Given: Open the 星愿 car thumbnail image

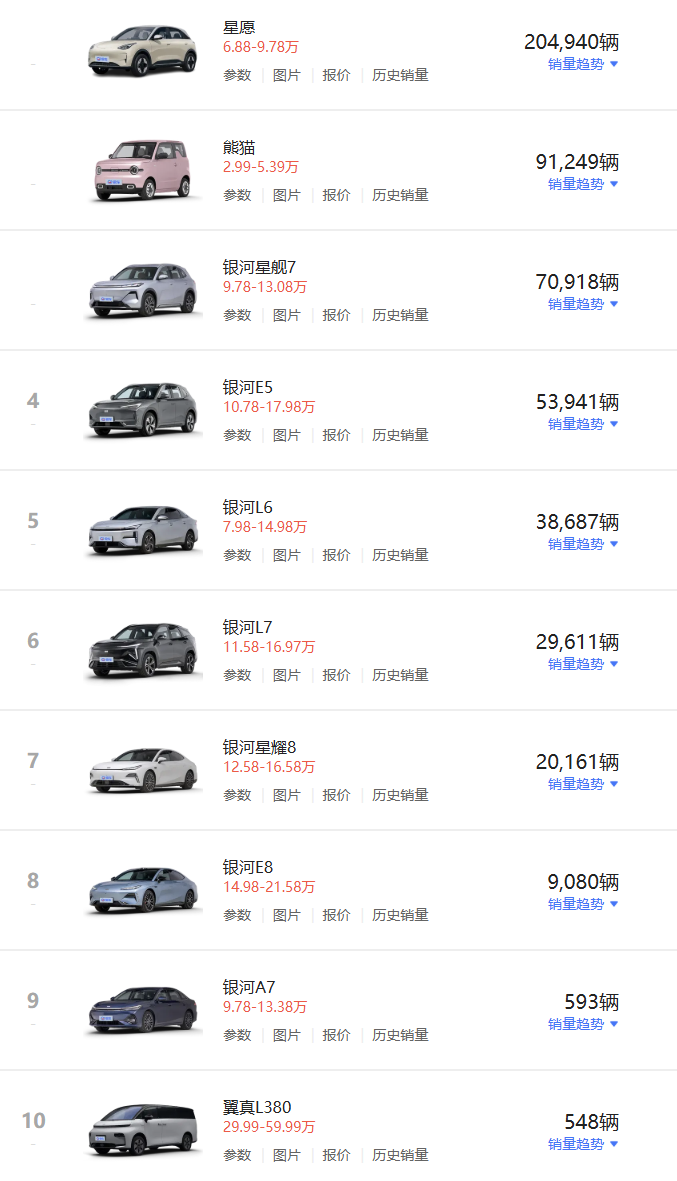Looking at the screenshot, I should pos(143,51).
